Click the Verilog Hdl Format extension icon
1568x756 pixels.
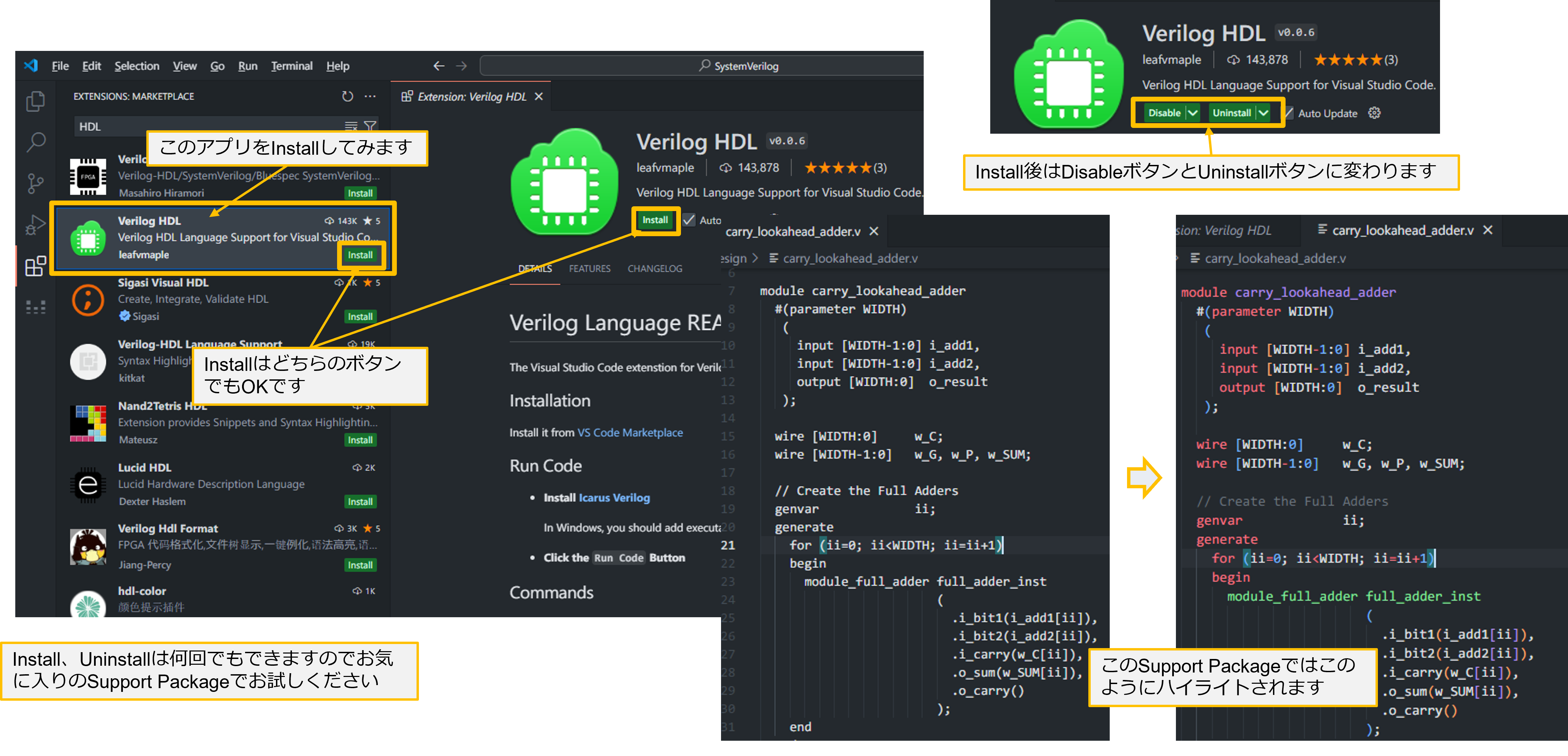point(88,547)
